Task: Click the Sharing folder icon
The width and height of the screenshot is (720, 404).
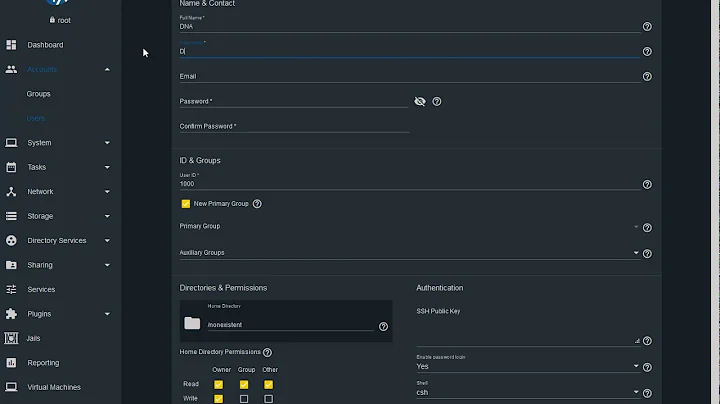Action: 11,265
